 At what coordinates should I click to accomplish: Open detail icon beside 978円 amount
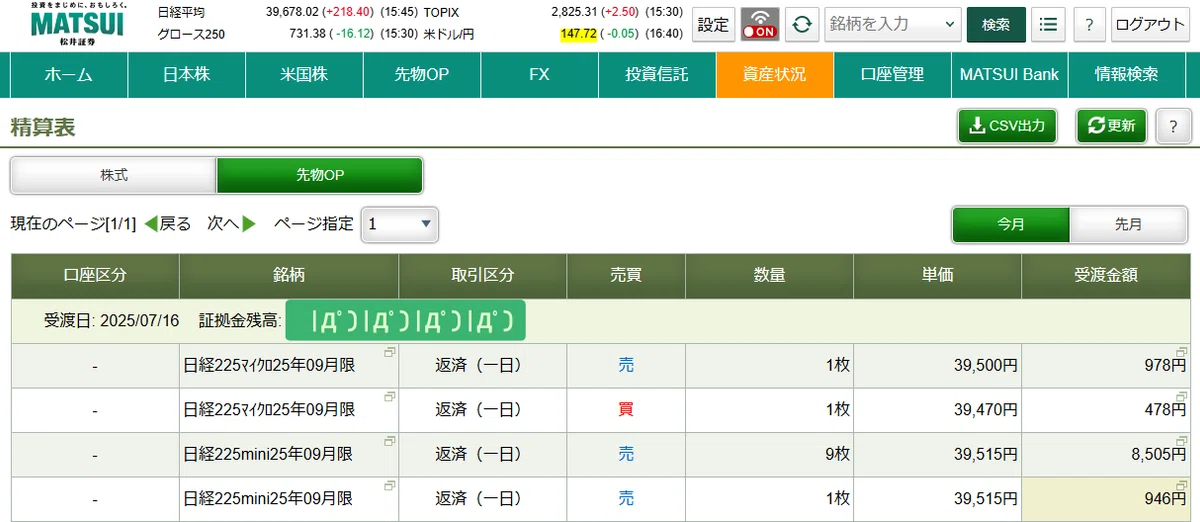point(1182,352)
